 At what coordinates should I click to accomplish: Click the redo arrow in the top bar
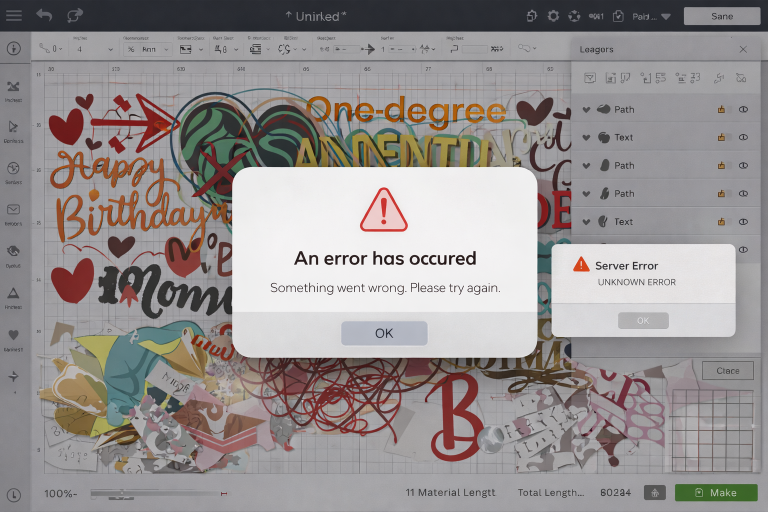pyautogui.click(x=75, y=16)
